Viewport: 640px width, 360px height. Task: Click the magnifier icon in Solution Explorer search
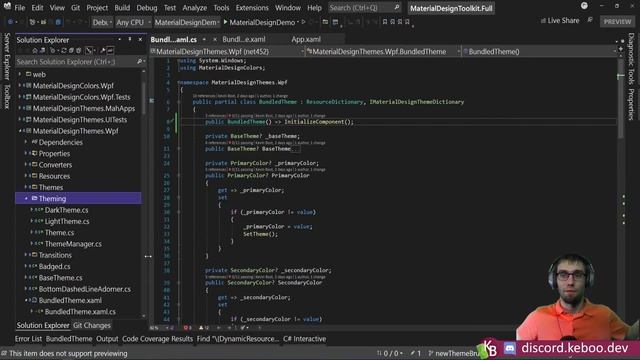coord(139,62)
